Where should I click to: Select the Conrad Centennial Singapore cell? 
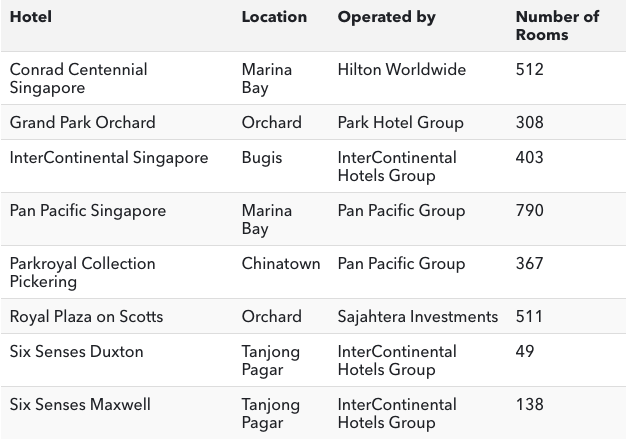coord(78,78)
